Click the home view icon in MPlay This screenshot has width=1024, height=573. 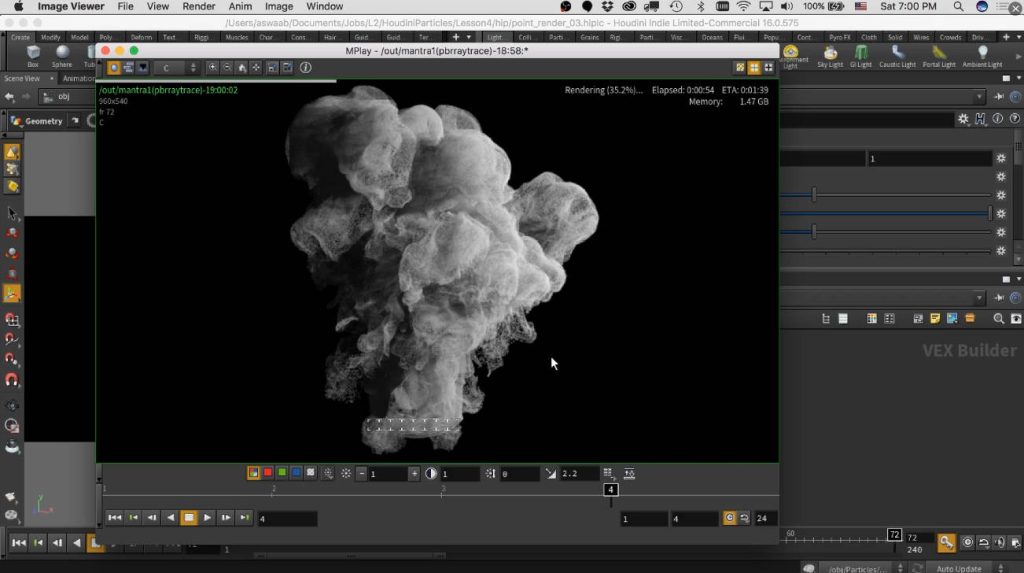[242, 67]
